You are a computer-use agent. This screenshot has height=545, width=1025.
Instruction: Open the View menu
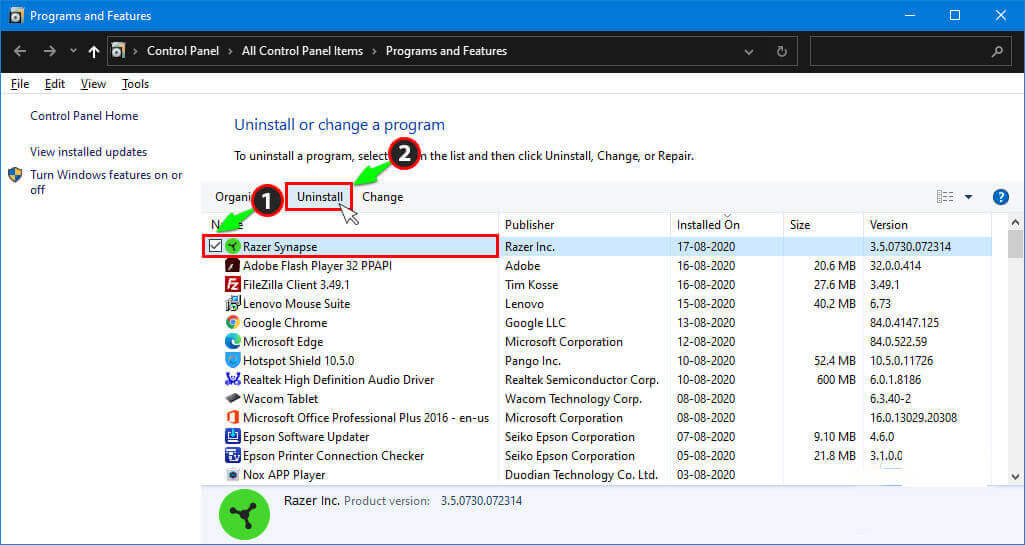(x=93, y=84)
